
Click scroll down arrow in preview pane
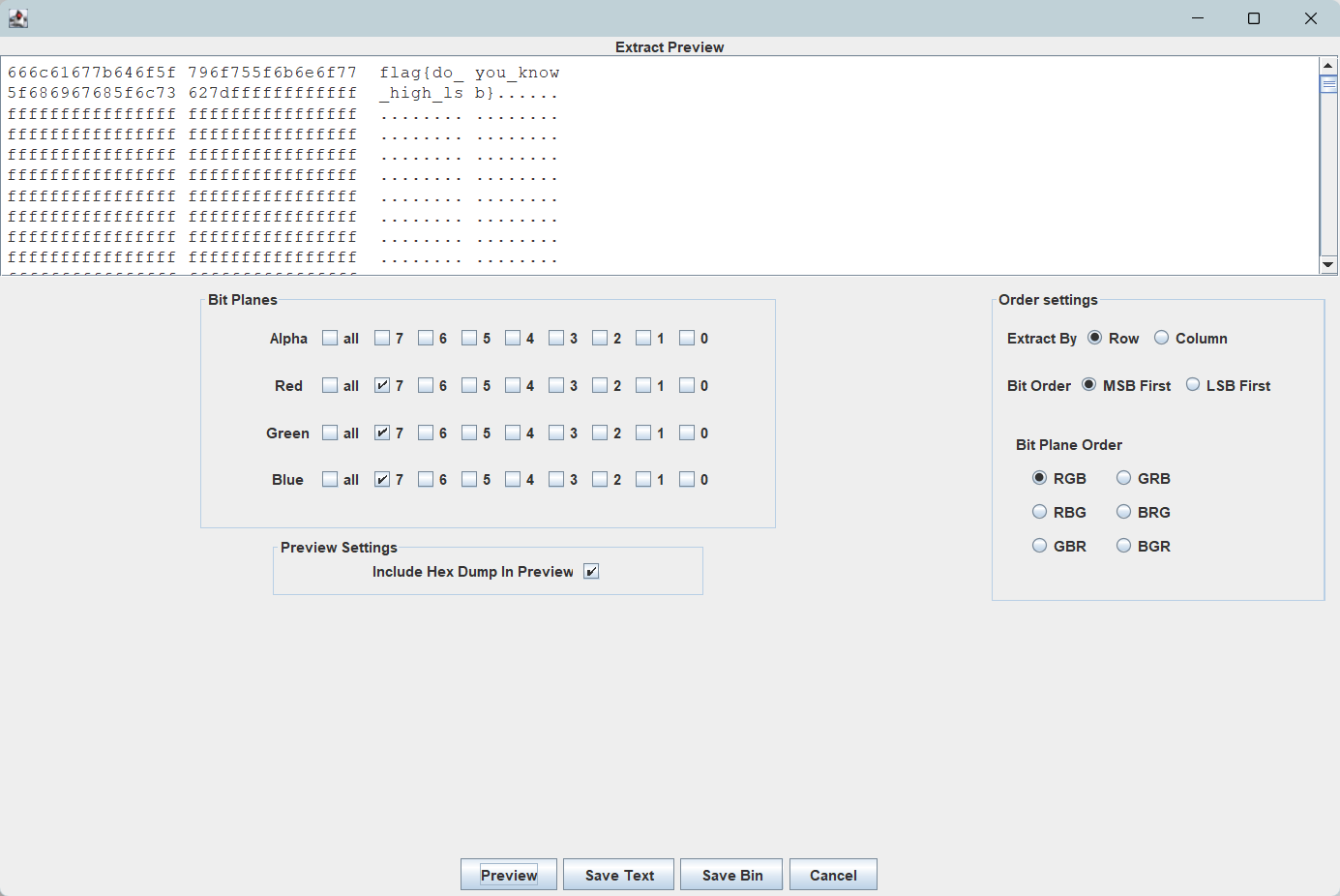coord(1328,264)
